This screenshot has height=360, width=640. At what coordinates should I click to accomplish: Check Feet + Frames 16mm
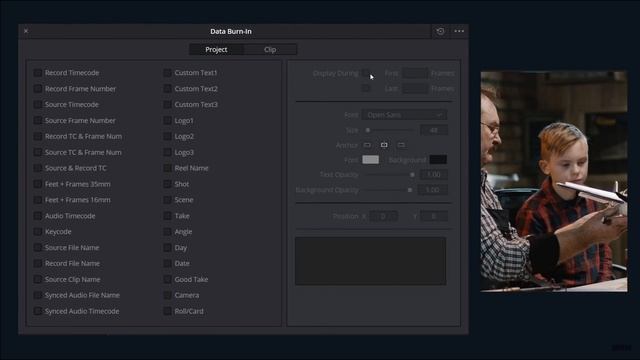tap(38, 200)
